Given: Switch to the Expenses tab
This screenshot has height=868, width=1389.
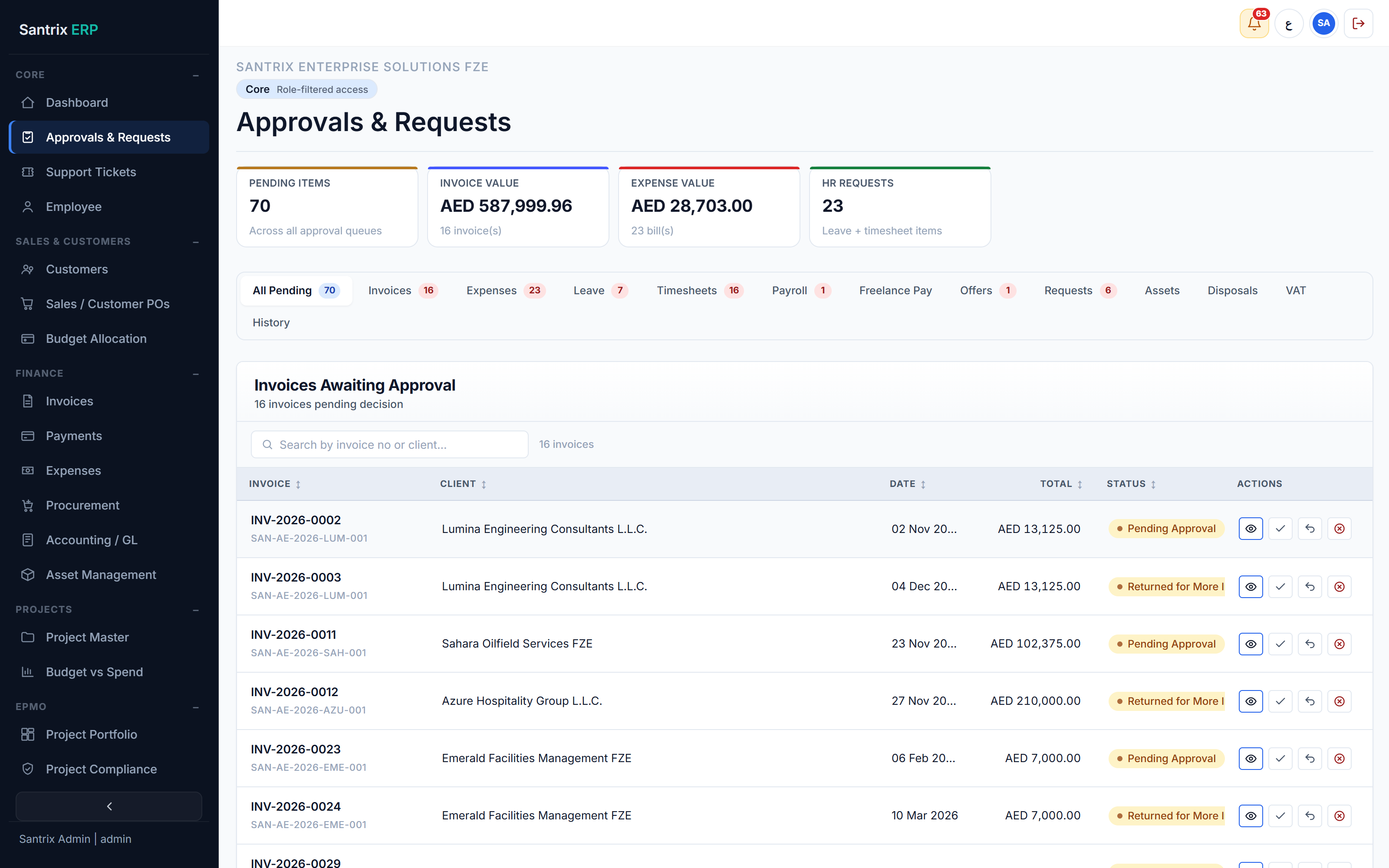Looking at the screenshot, I should pyautogui.click(x=505, y=290).
